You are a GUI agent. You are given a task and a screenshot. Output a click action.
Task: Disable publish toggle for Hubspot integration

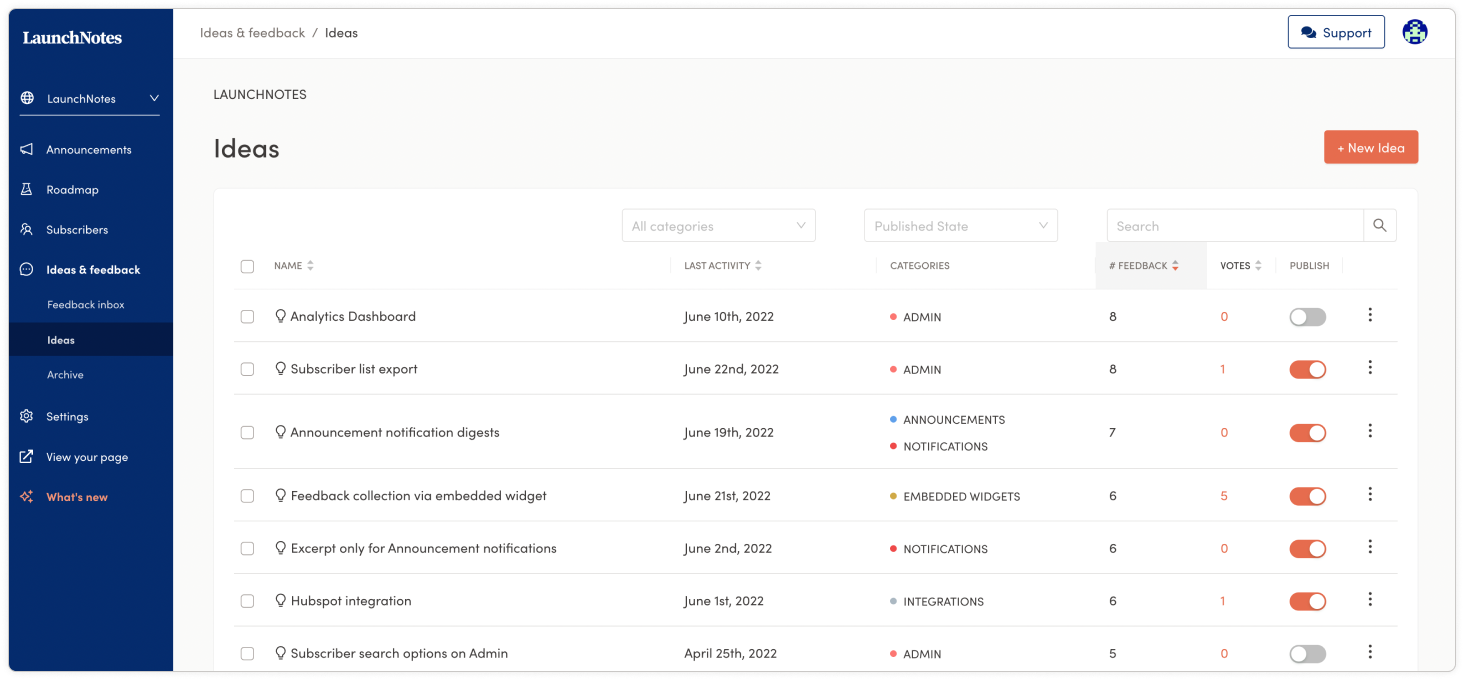1308,602
